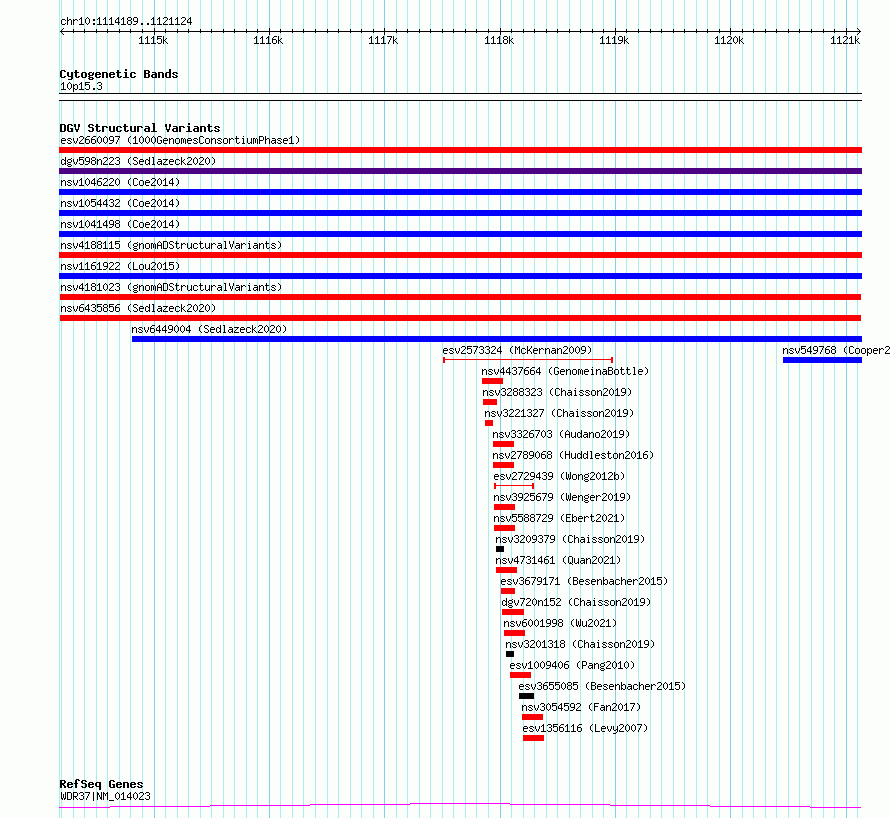This screenshot has width=890, height=818.
Task: Select nsv3326703 (Audano2019) label
Action: click(x=561, y=434)
